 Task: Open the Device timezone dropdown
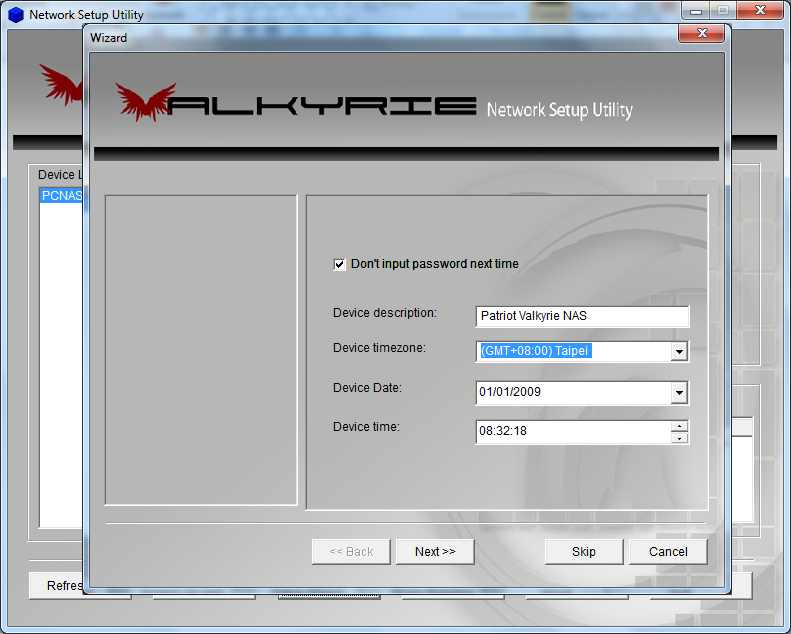tap(679, 352)
